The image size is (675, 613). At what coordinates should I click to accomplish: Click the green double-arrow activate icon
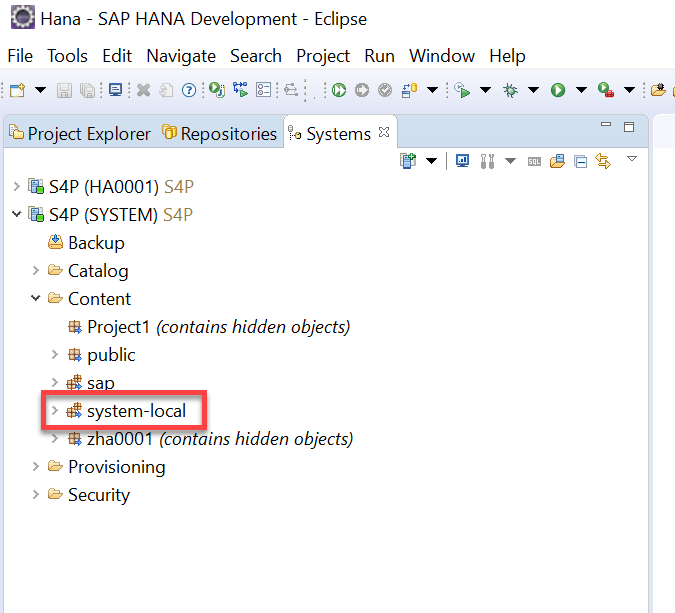tap(339, 90)
